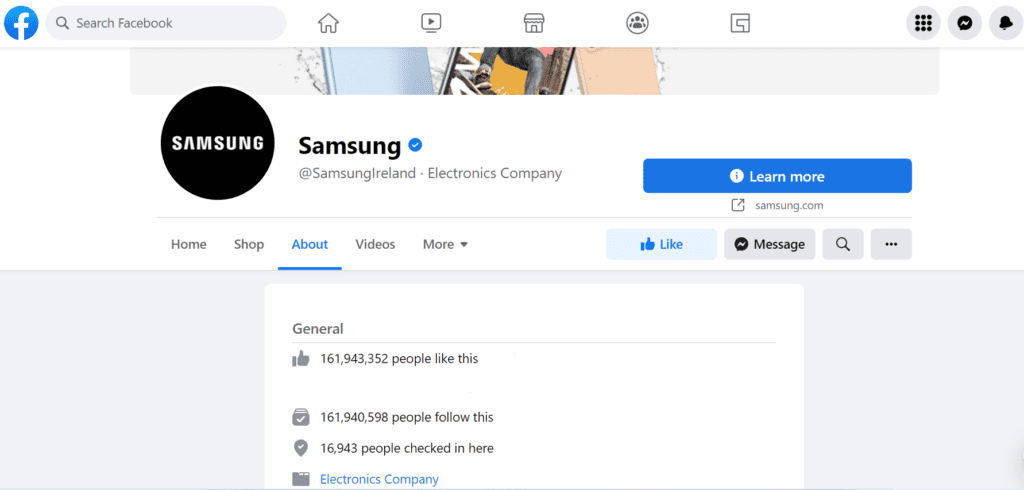Viewport: 1024px width, 490px height.
Task: Open the Gaming icon in top bar
Action: (740, 24)
